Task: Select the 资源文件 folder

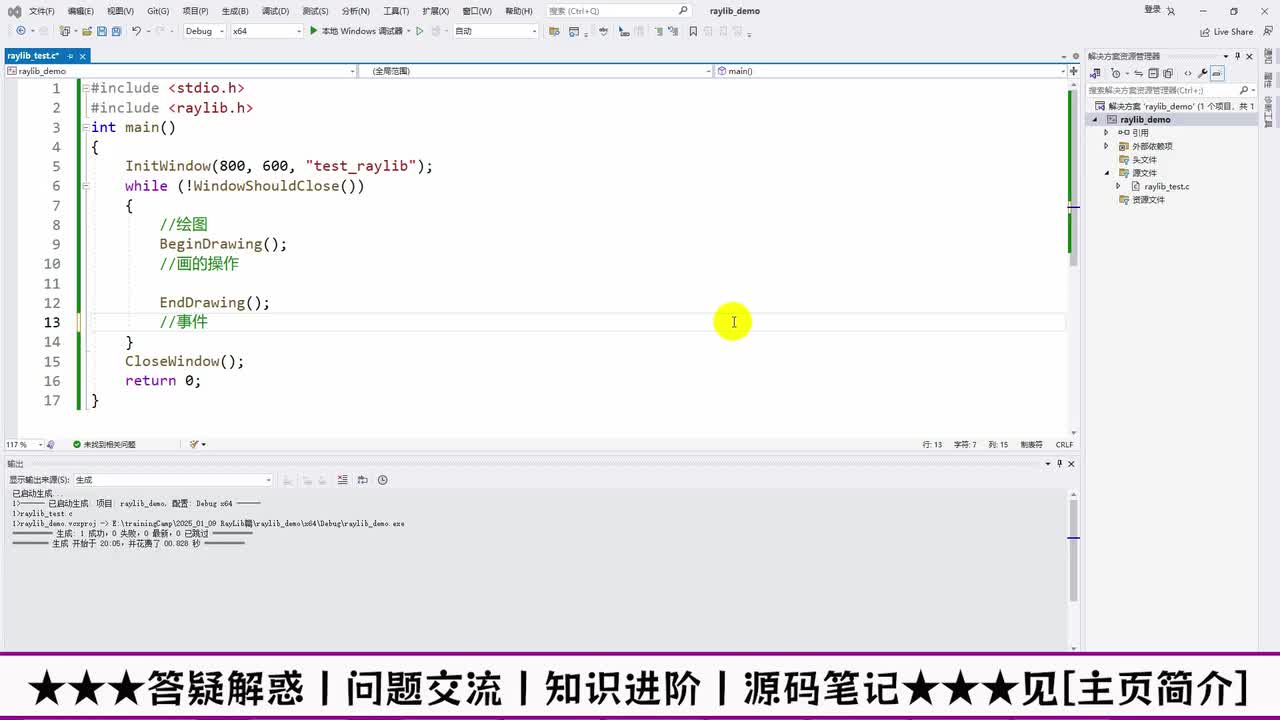Action: pos(1147,200)
